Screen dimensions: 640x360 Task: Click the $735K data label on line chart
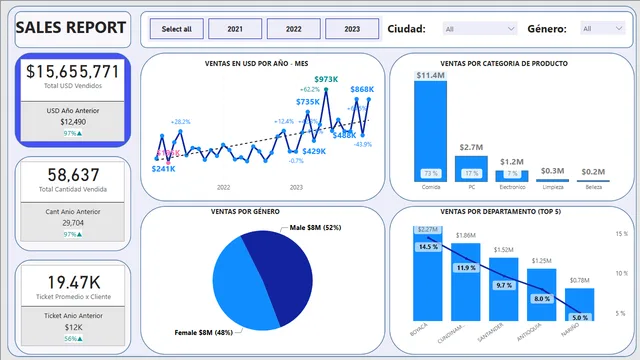pyautogui.click(x=308, y=102)
